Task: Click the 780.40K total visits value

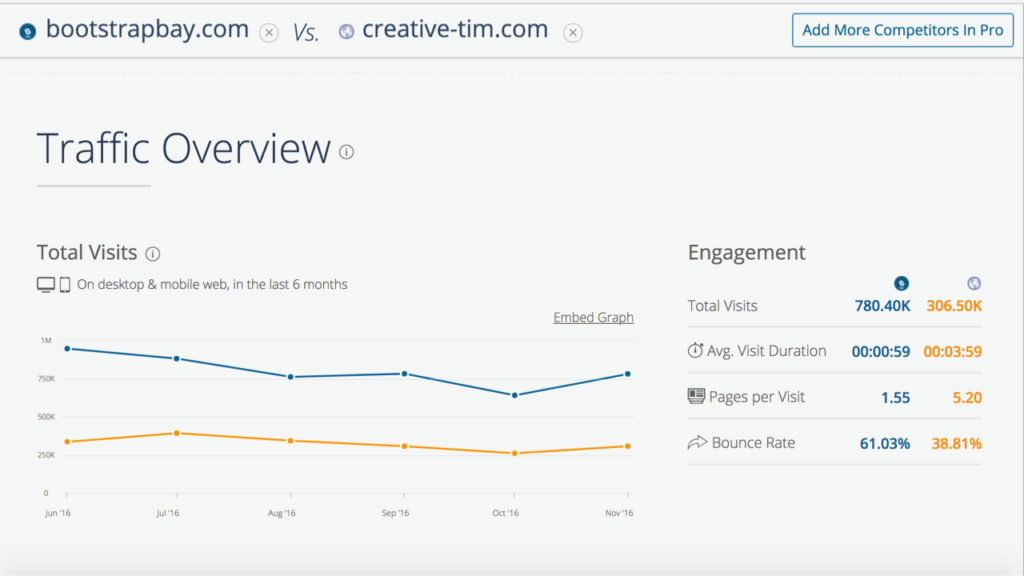Action: click(881, 306)
